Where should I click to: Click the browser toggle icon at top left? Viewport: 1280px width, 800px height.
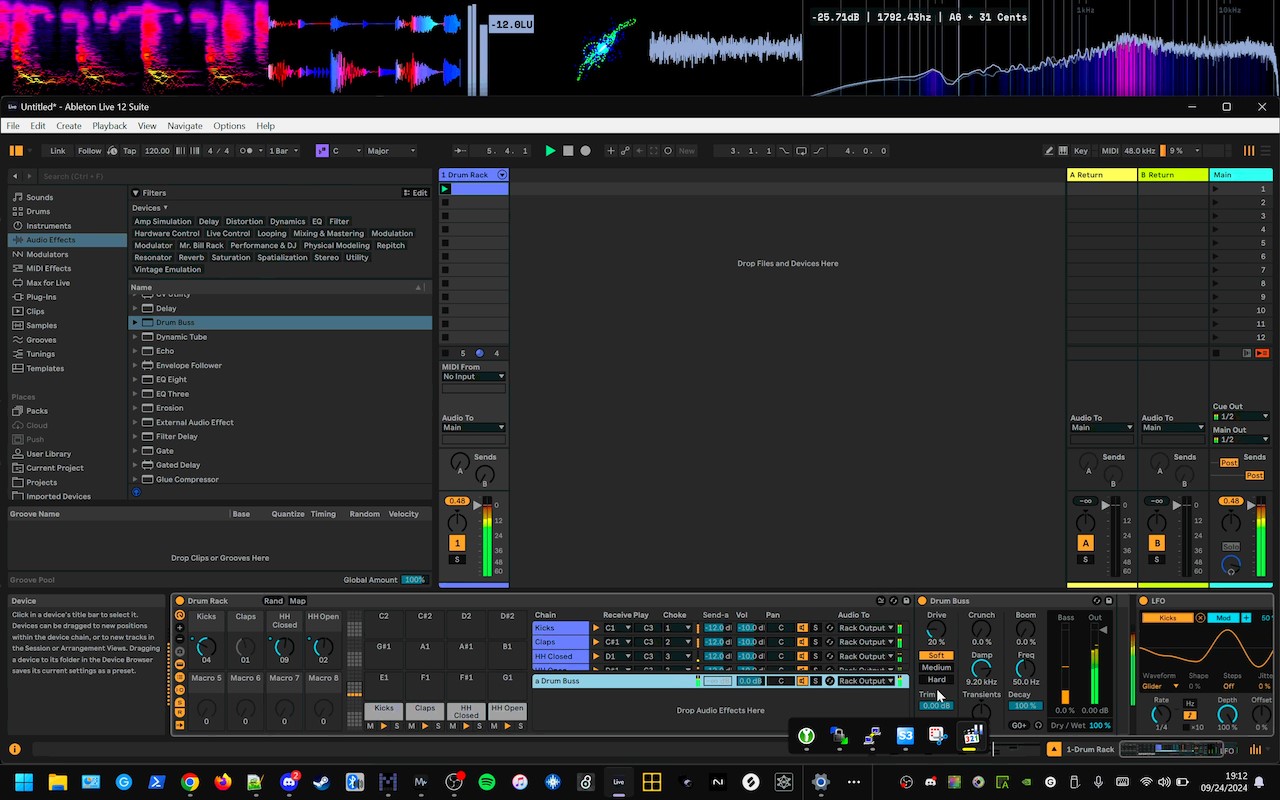16,151
